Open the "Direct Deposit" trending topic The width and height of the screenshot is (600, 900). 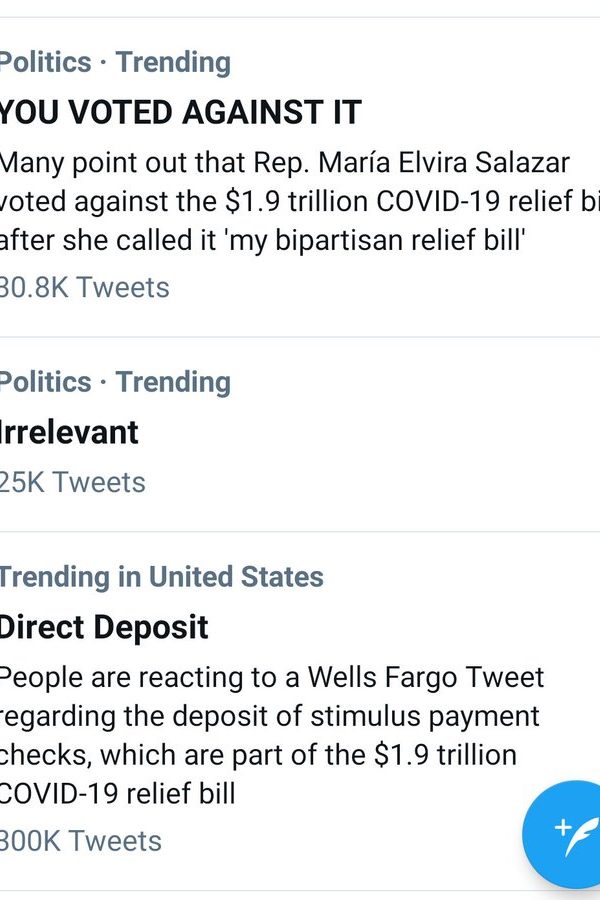pyautogui.click(x=104, y=627)
